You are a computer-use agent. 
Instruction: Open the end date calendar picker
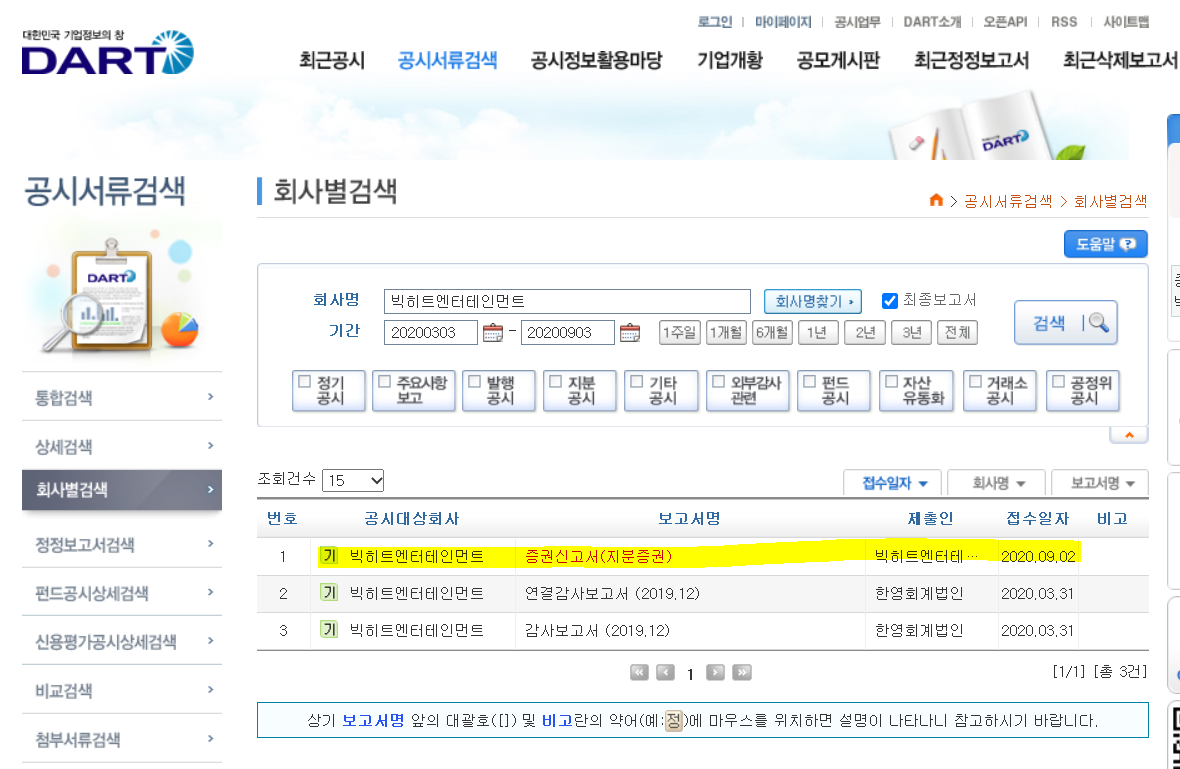(x=630, y=333)
